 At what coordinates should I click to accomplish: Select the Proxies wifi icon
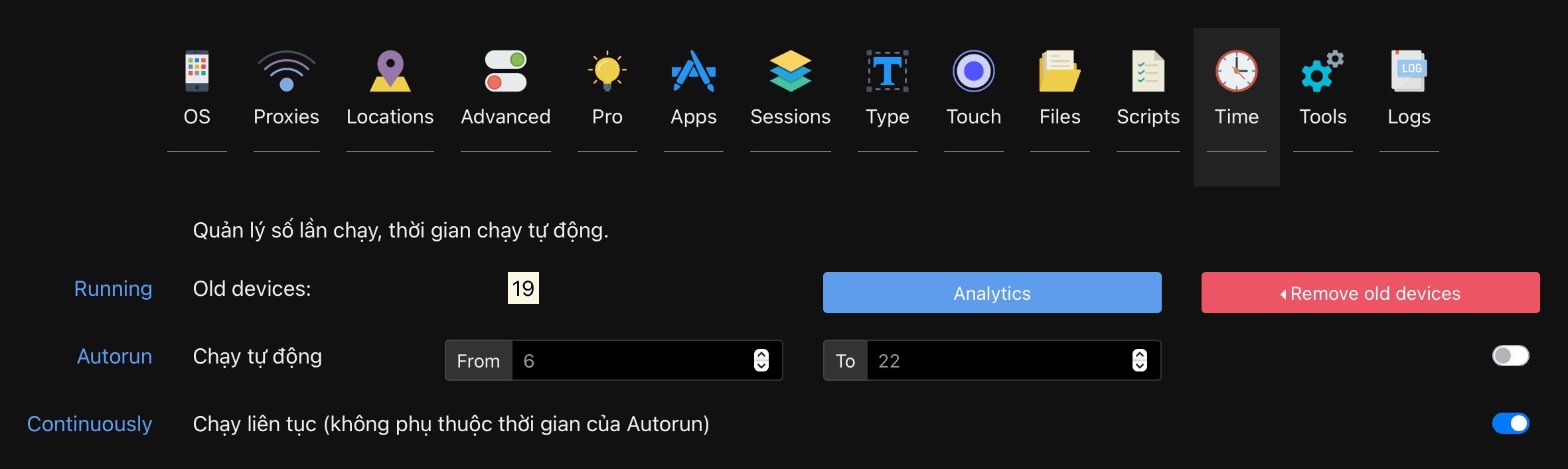[x=286, y=71]
